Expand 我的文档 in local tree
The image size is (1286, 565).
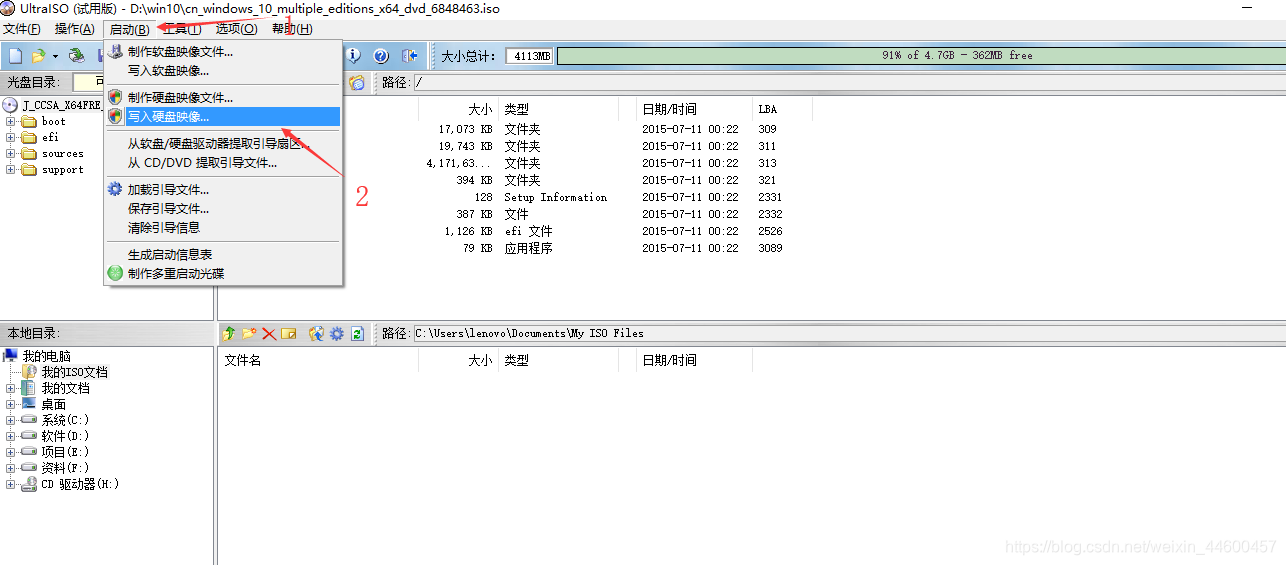point(11,388)
